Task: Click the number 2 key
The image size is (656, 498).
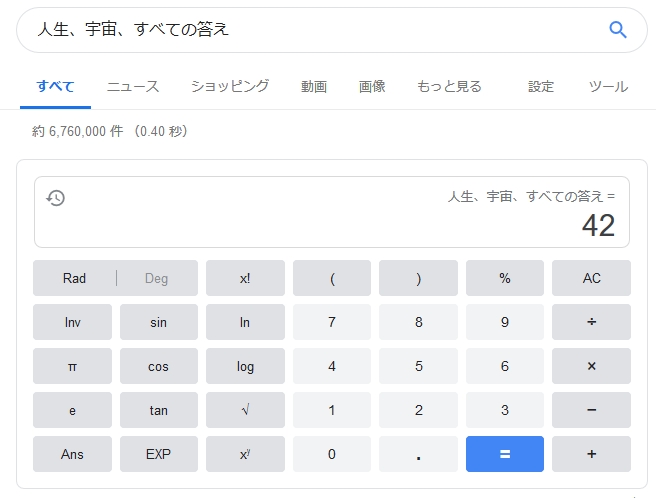Action: click(418, 410)
